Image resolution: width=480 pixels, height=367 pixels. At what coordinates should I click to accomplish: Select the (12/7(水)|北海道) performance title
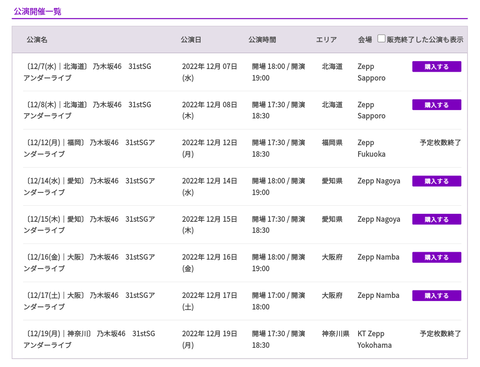[87, 72]
